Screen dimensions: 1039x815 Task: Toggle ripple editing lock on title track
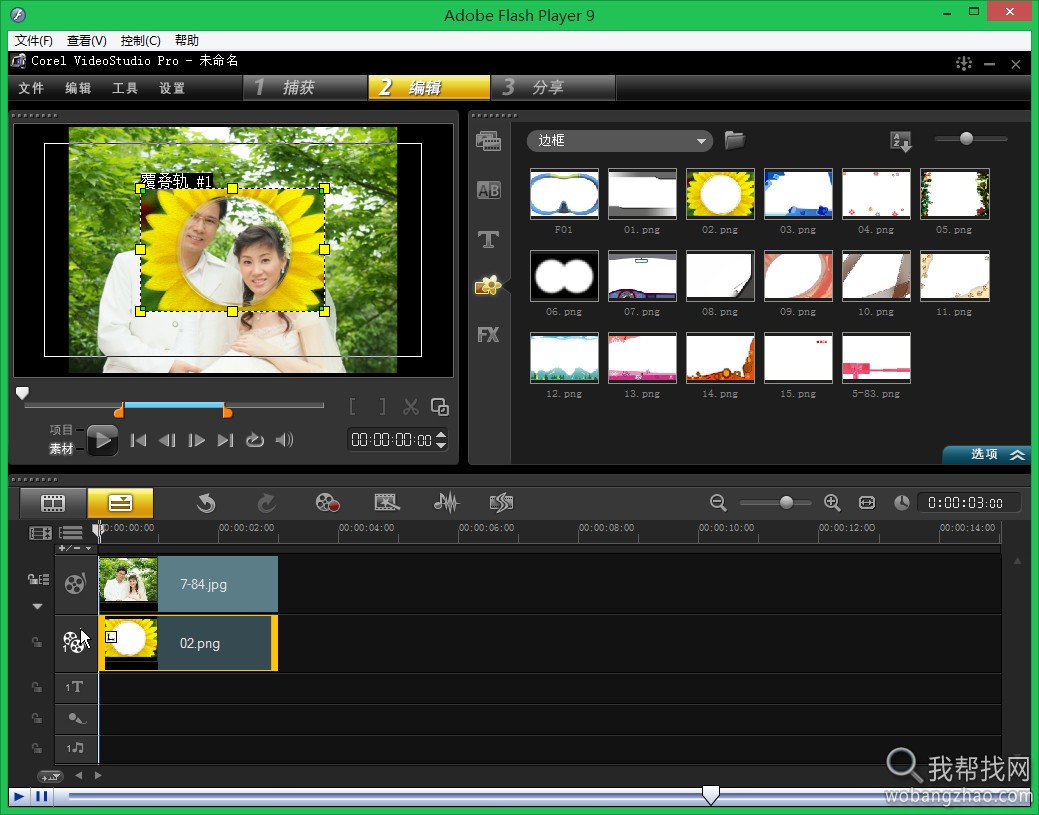[37, 687]
